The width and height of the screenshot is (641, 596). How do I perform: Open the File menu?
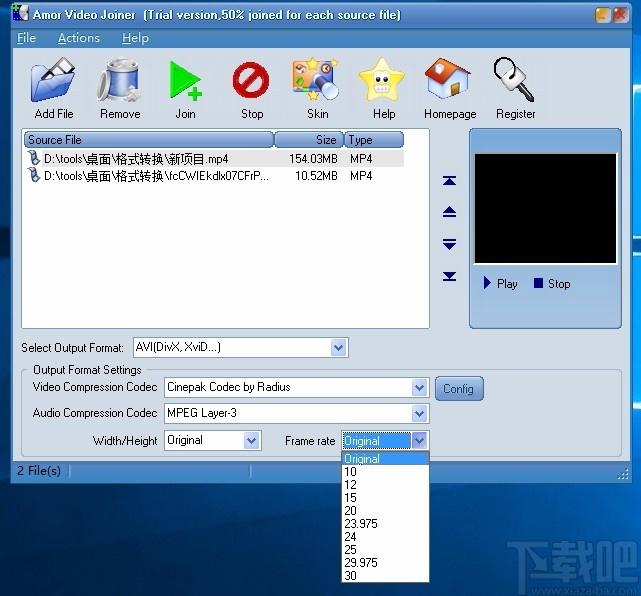[x=26, y=38]
